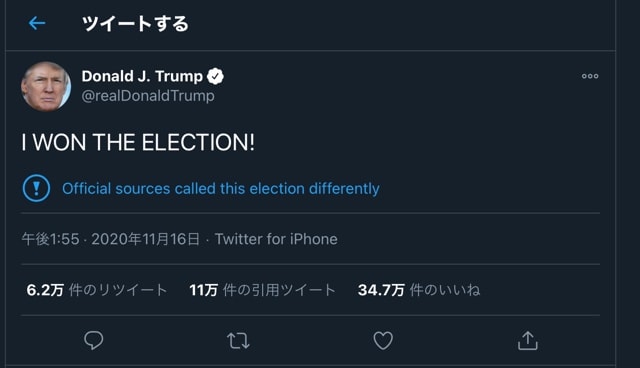Viewport: 640px width, 368px height.
Task: Open the Twitter for iPhone source link
Action: pyautogui.click(x=276, y=239)
